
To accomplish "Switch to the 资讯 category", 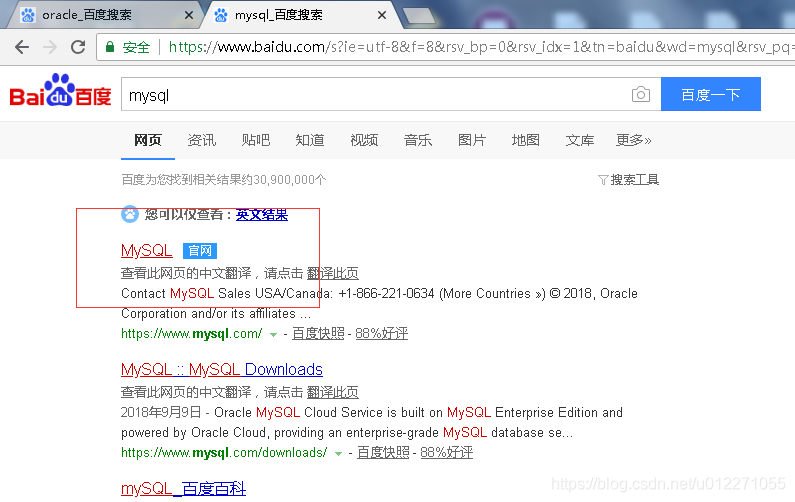I will (x=202, y=140).
